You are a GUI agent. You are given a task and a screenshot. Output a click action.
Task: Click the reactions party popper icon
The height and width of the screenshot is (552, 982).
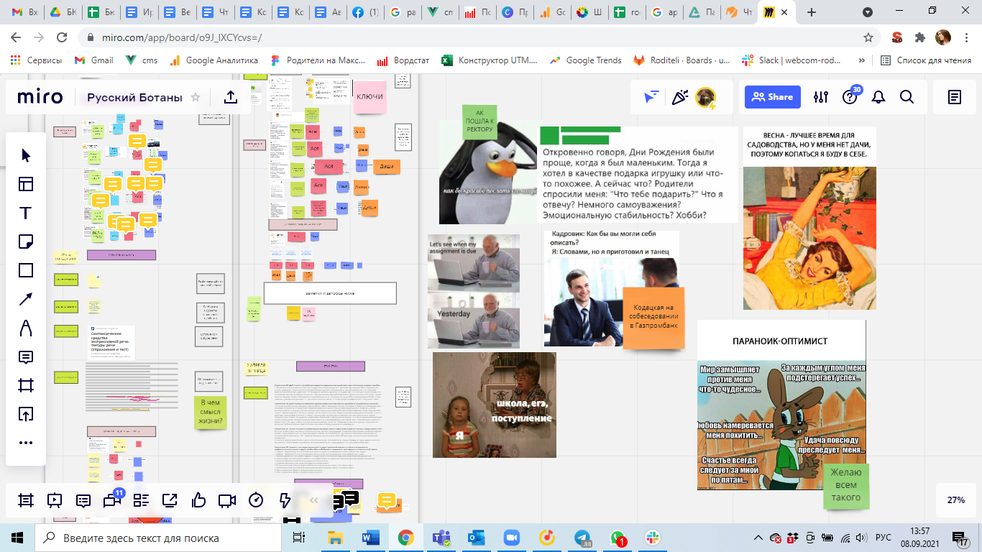pos(680,97)
